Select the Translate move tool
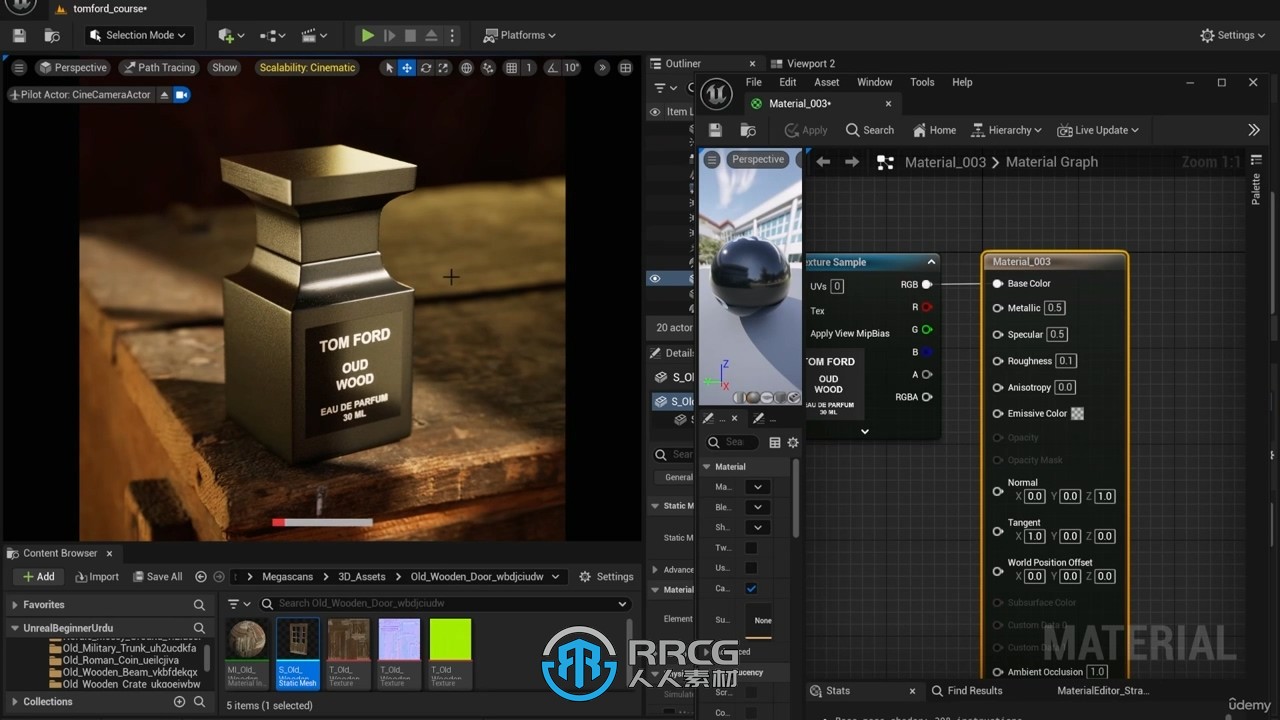Image resolution: width=1280 pixels, height=720 pixels. 407,68
